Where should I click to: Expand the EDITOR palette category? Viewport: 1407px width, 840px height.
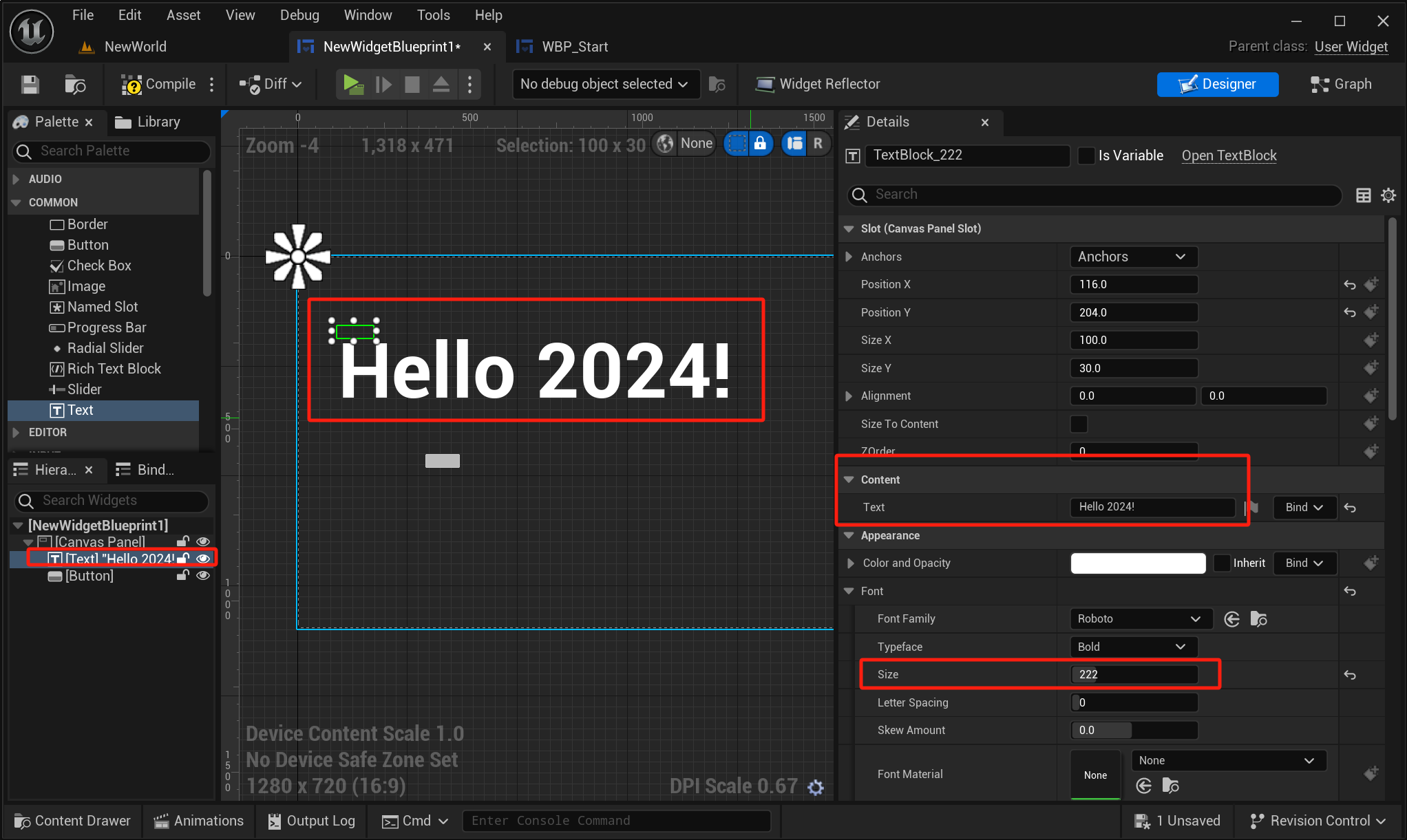[x=16, y=432]
